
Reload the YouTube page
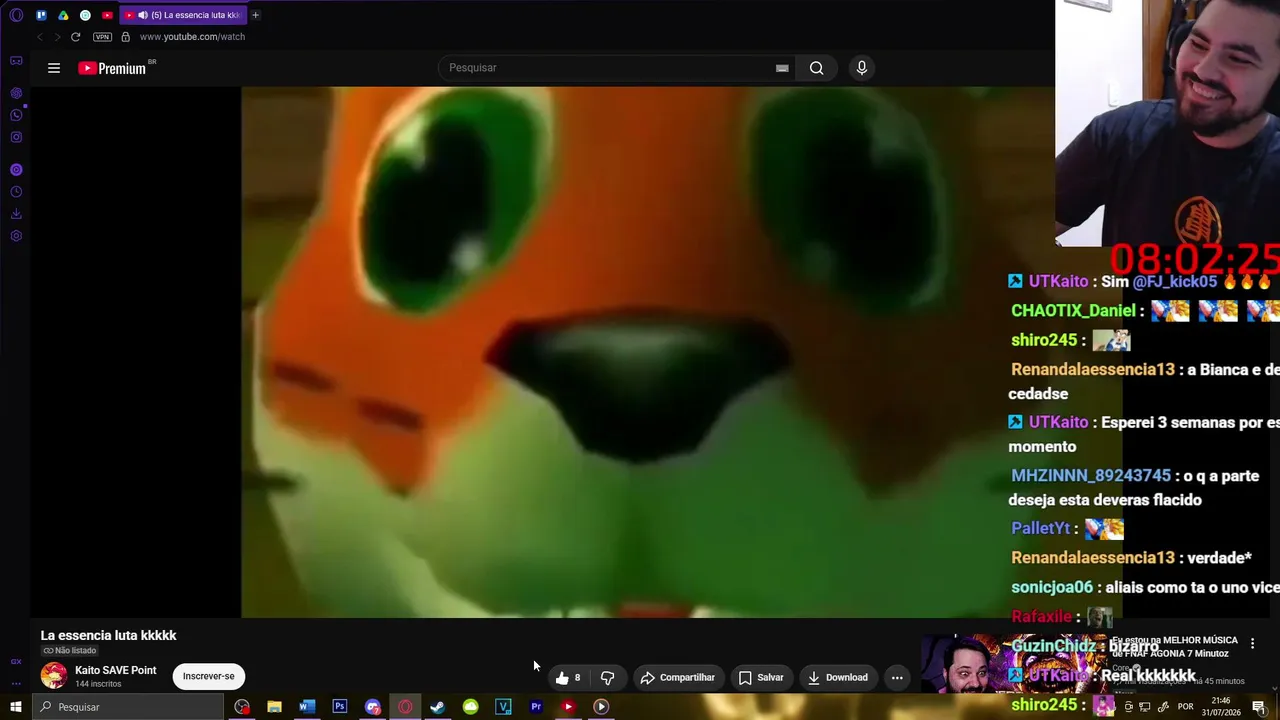[75, 37]
